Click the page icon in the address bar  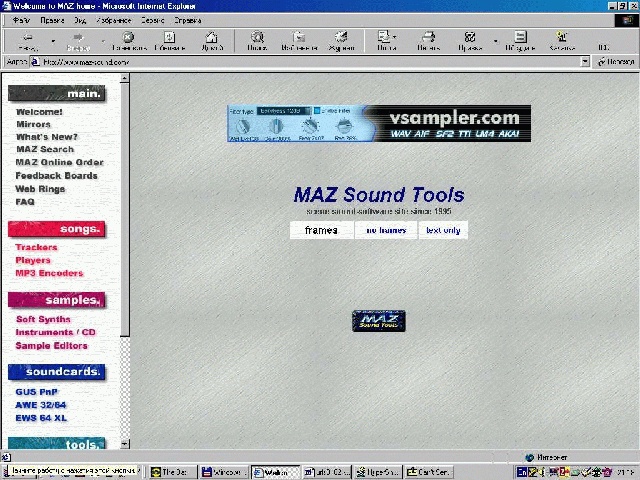coord(36,62)
